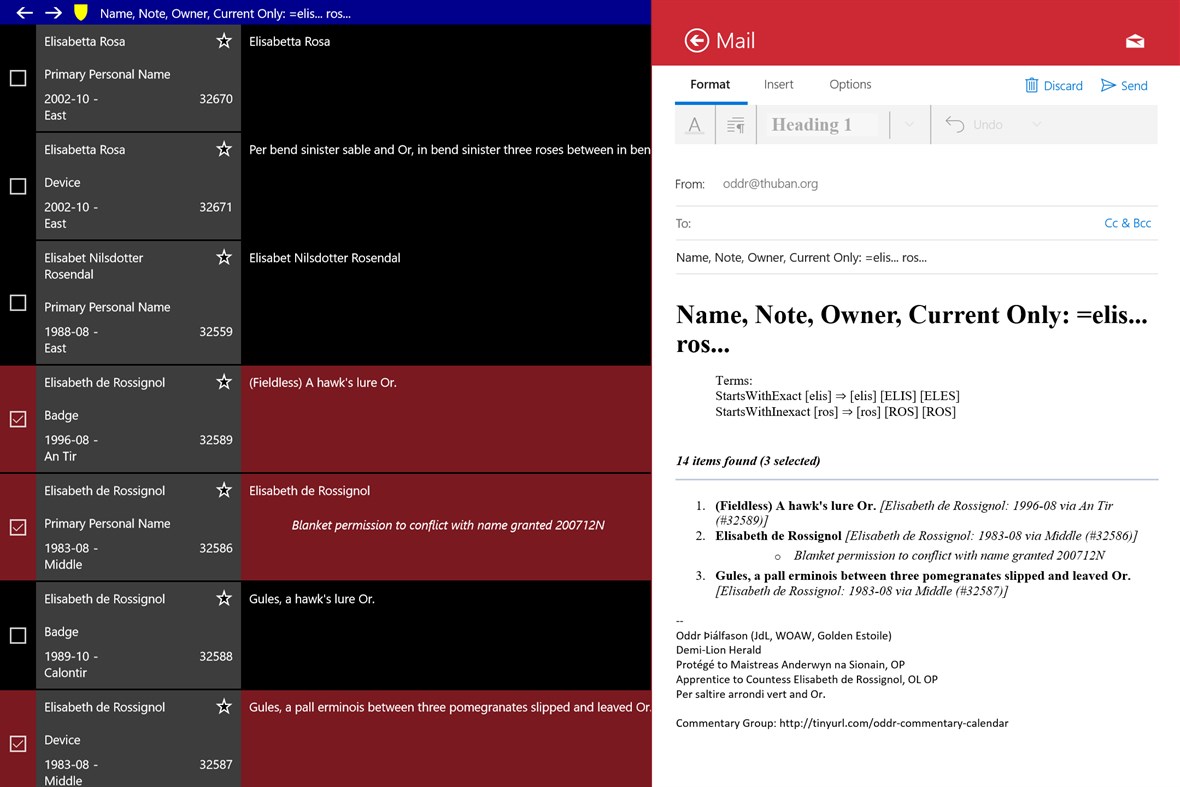Select checkbox for Elisabet Nilsdotter Rosendal

point(18,302)
